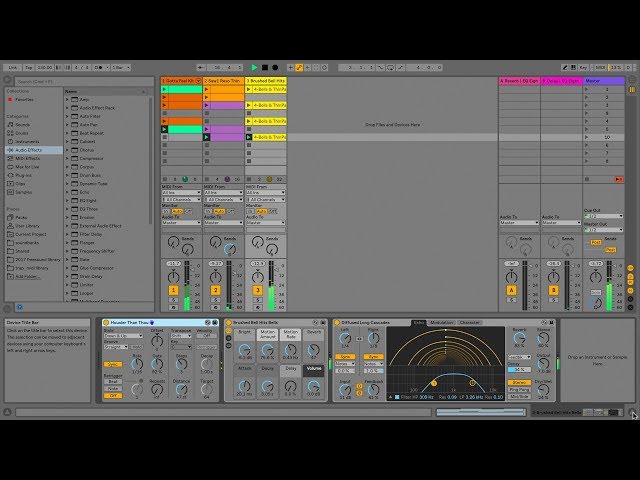This screenshot has width=640, height=480.
Task: Click the track 2 Send B knob
Action: (230, 249)
